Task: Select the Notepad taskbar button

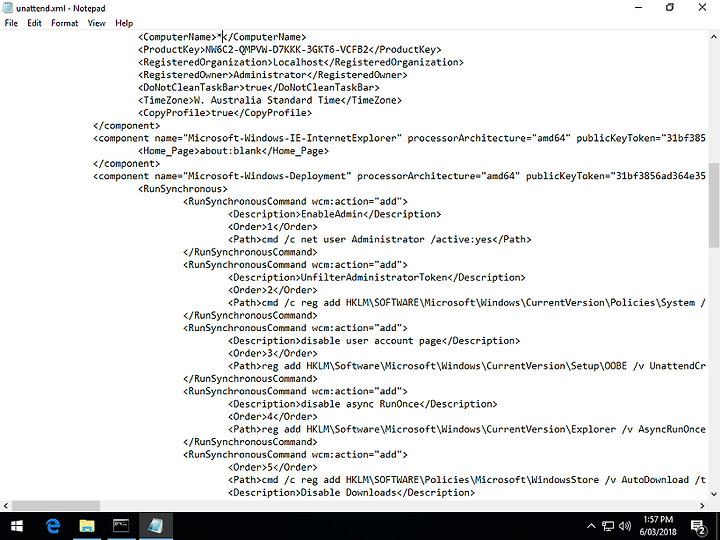Action: [x=156, y=526]
